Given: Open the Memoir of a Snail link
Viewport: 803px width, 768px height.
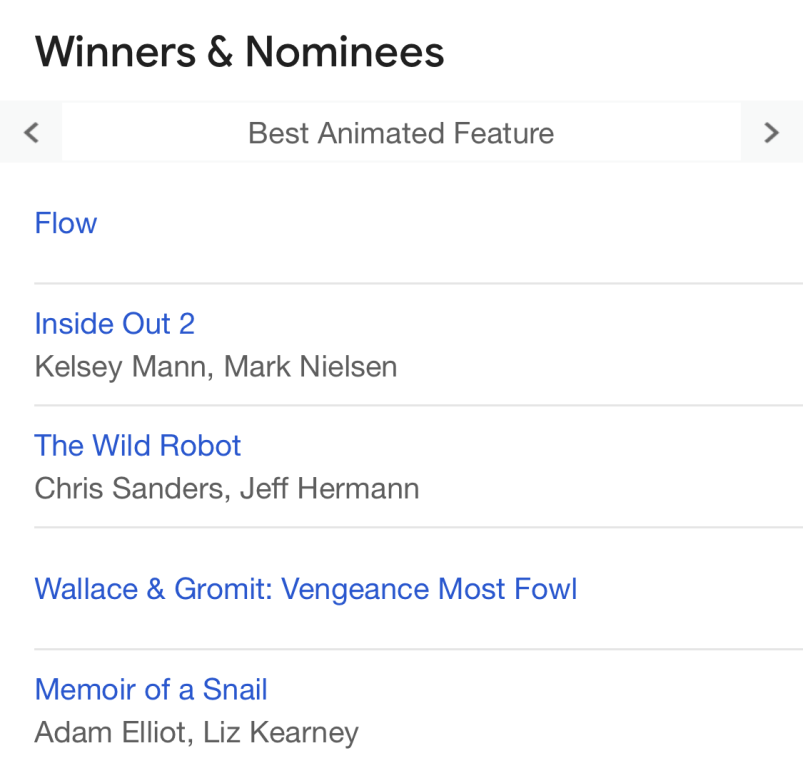Looking at the screenshot, I should click(151, 689).
